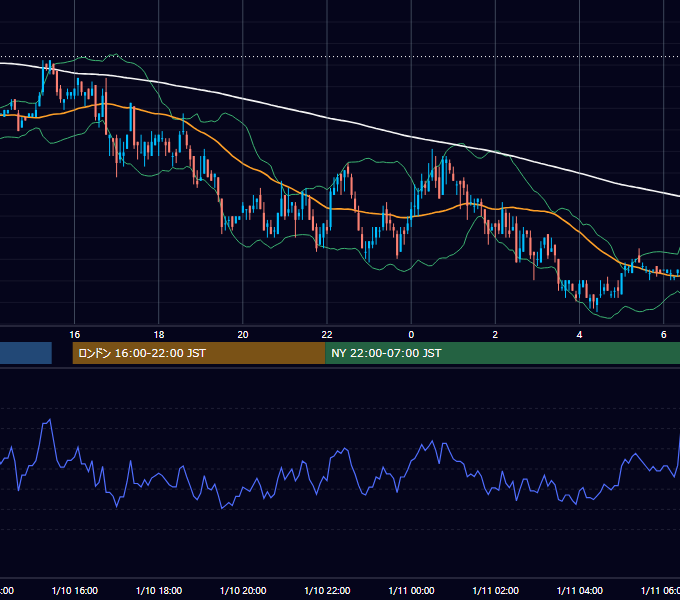The height and width of the screenshot is (600, 680).
Task: Click the NY 22:00-07:00 JST session bar
Action: [502, 353]
